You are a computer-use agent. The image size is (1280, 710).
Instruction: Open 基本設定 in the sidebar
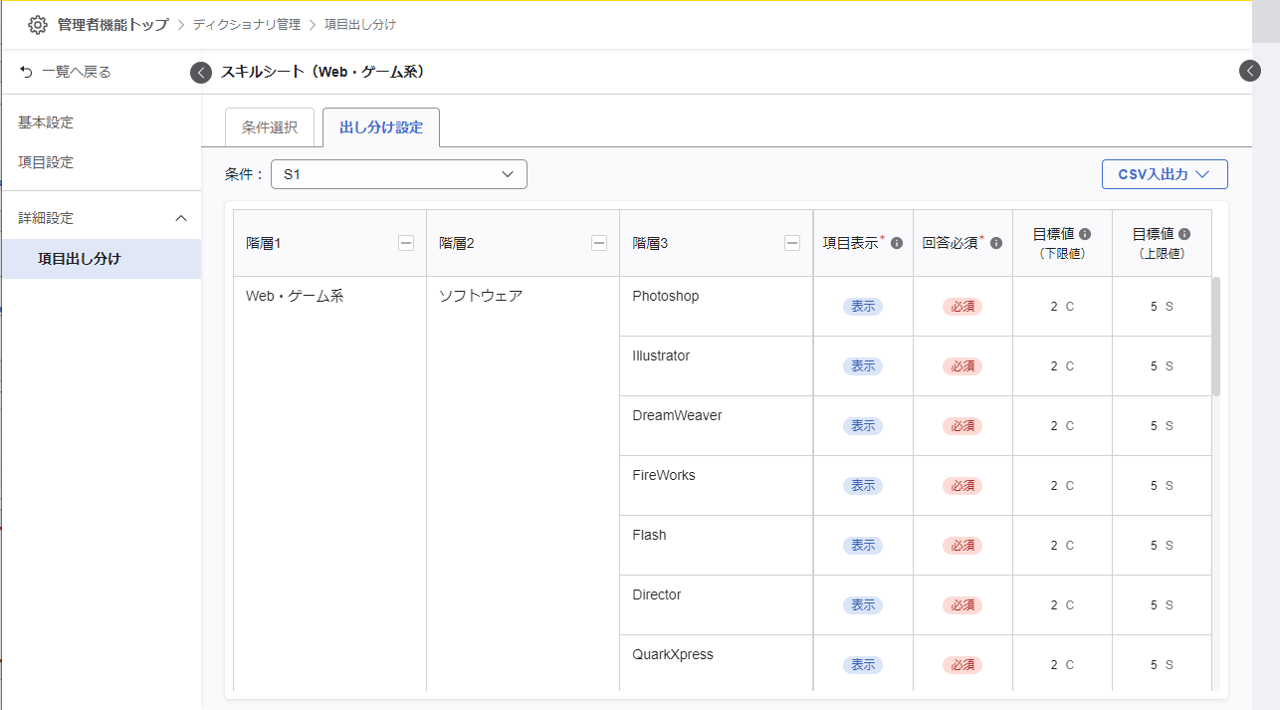[x=46, y=122]
